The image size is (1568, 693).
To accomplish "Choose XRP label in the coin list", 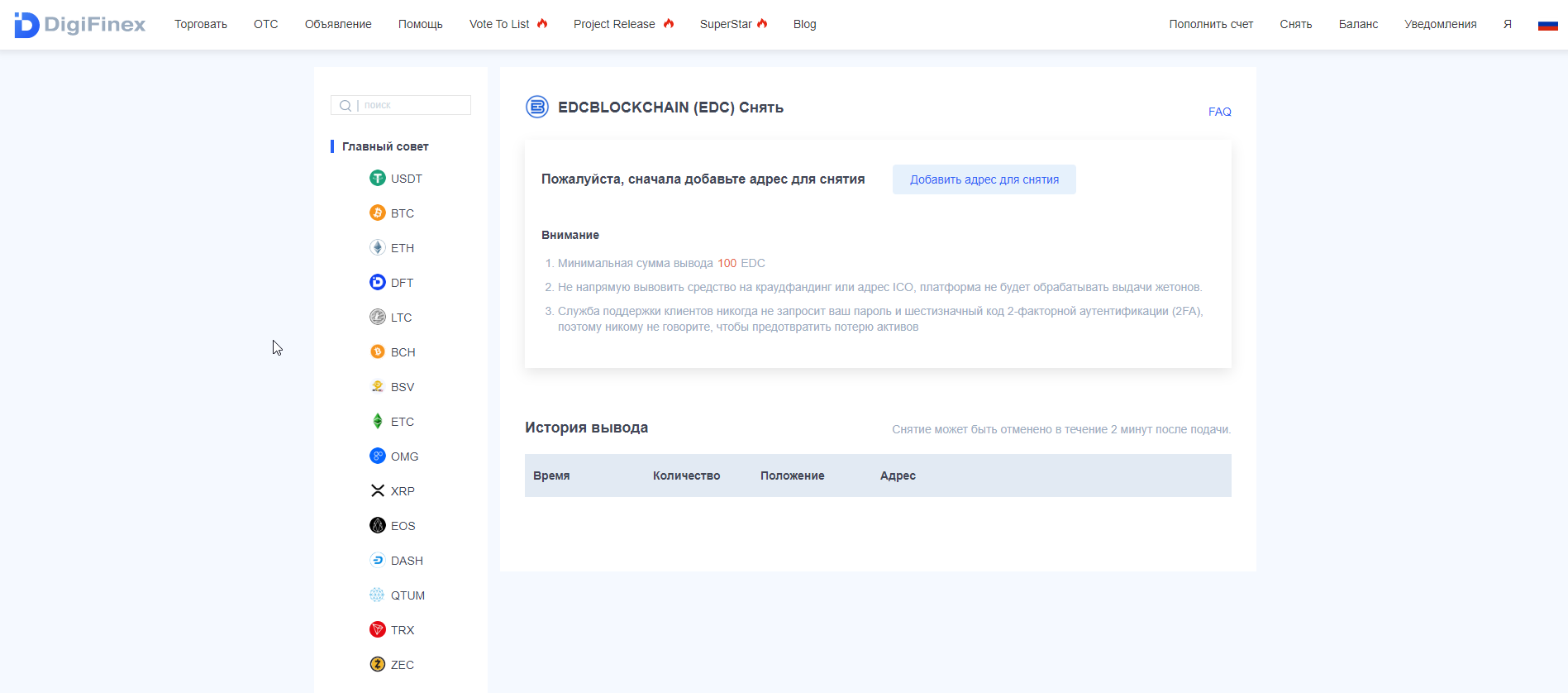I will (403, 491).
